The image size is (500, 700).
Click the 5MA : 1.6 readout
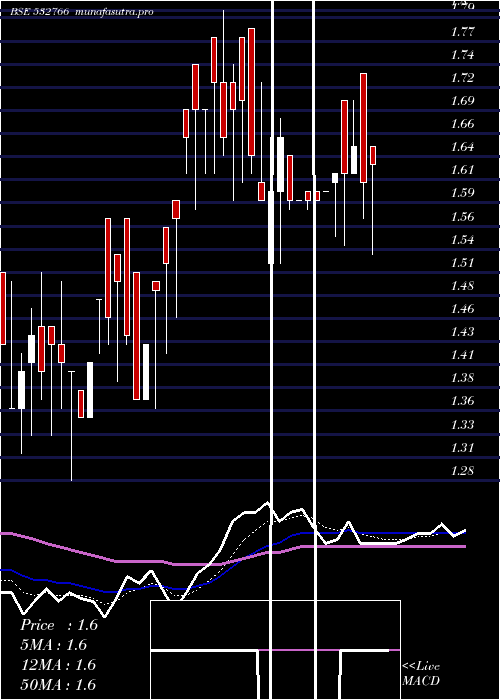tap(54, 645)
